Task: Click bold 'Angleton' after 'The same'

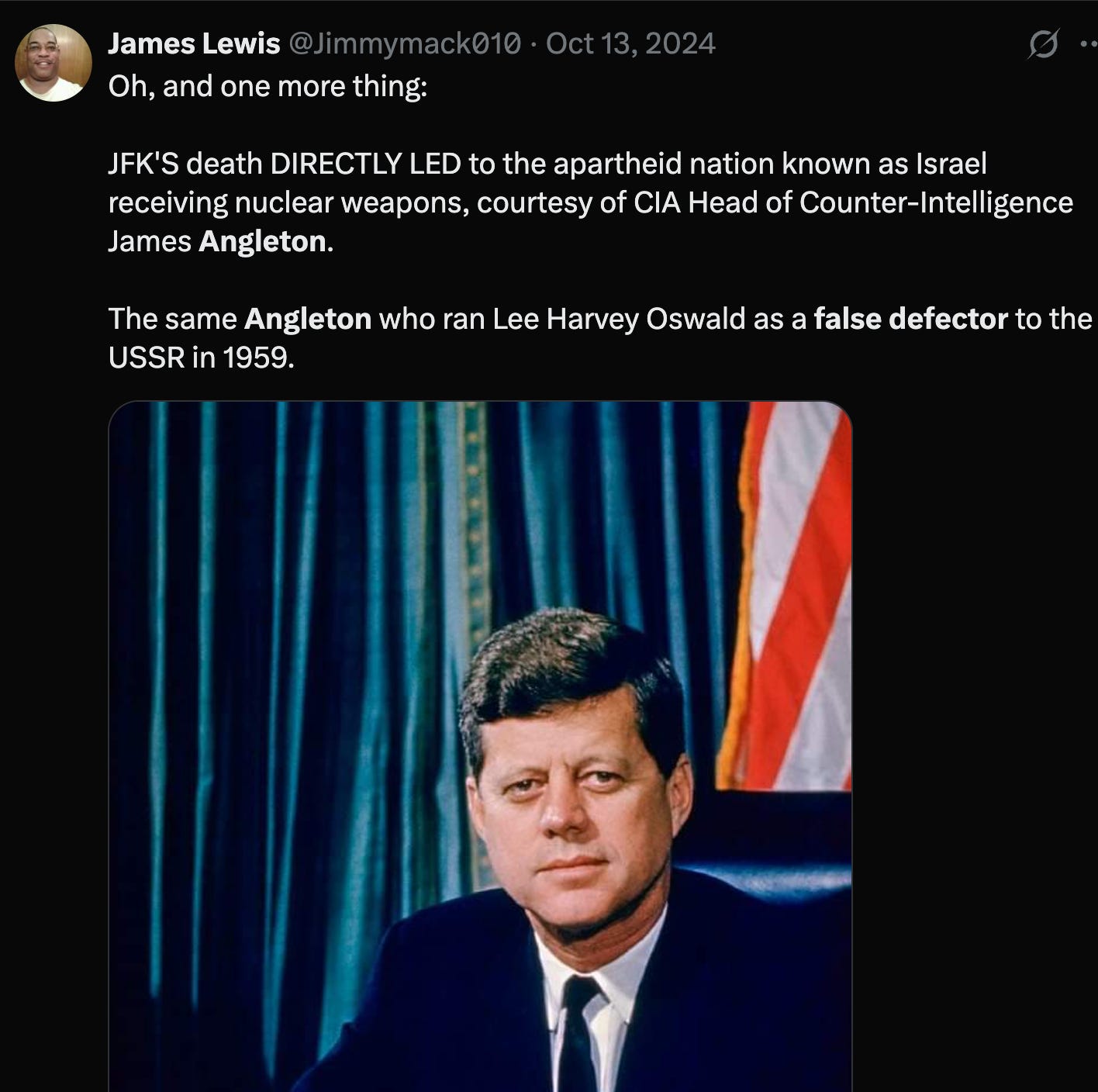Action: pos(308,319)
